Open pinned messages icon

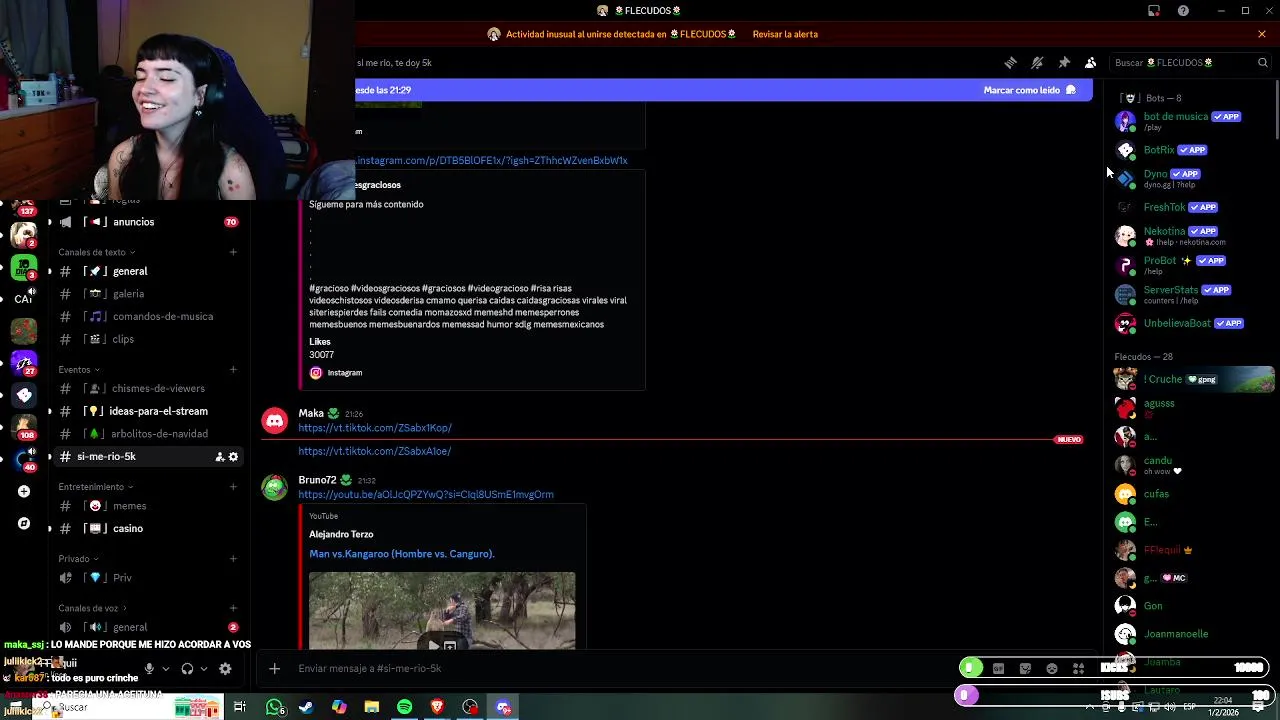point(1064,62)
